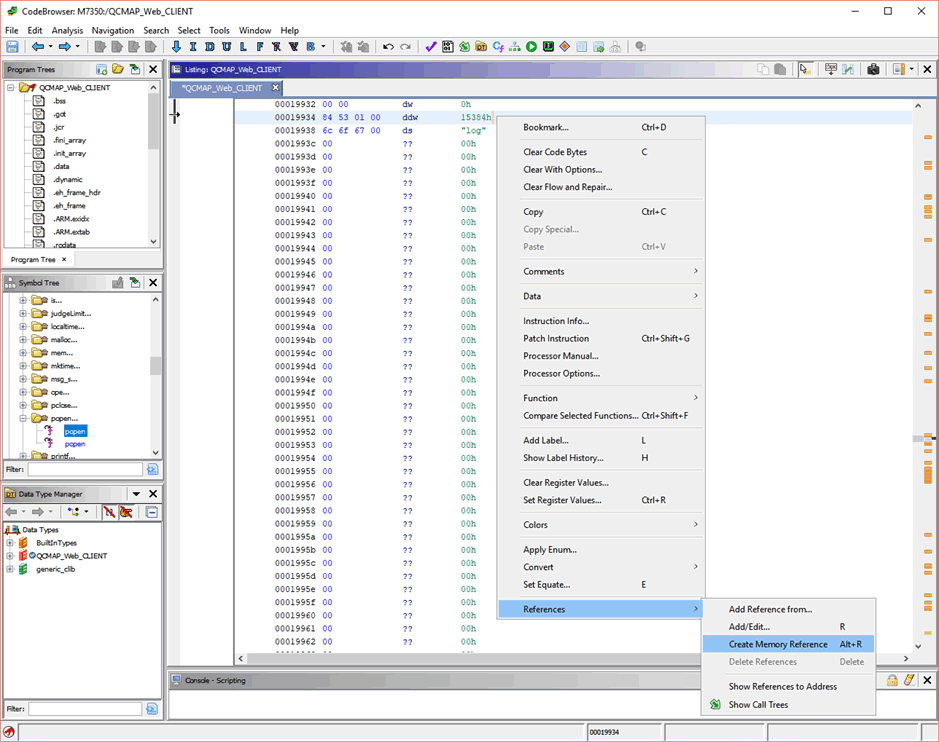This screenshot has width=939, height=742.
Task: Click navigate to next Instruction 'I' icon
Action: click(x=193, y=47)
